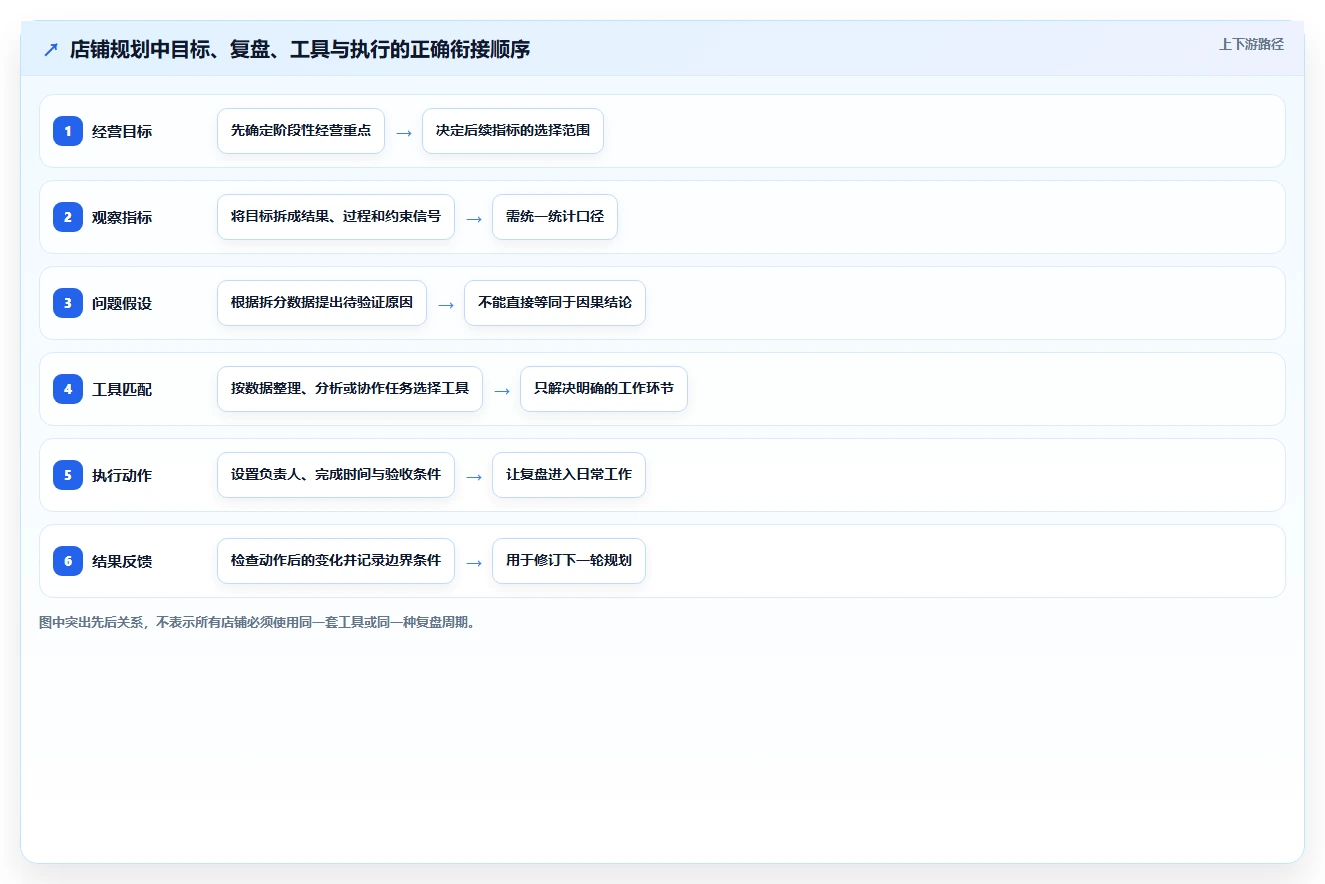
Task: Click the 工具匹配 step label
Action: [122, 389]
